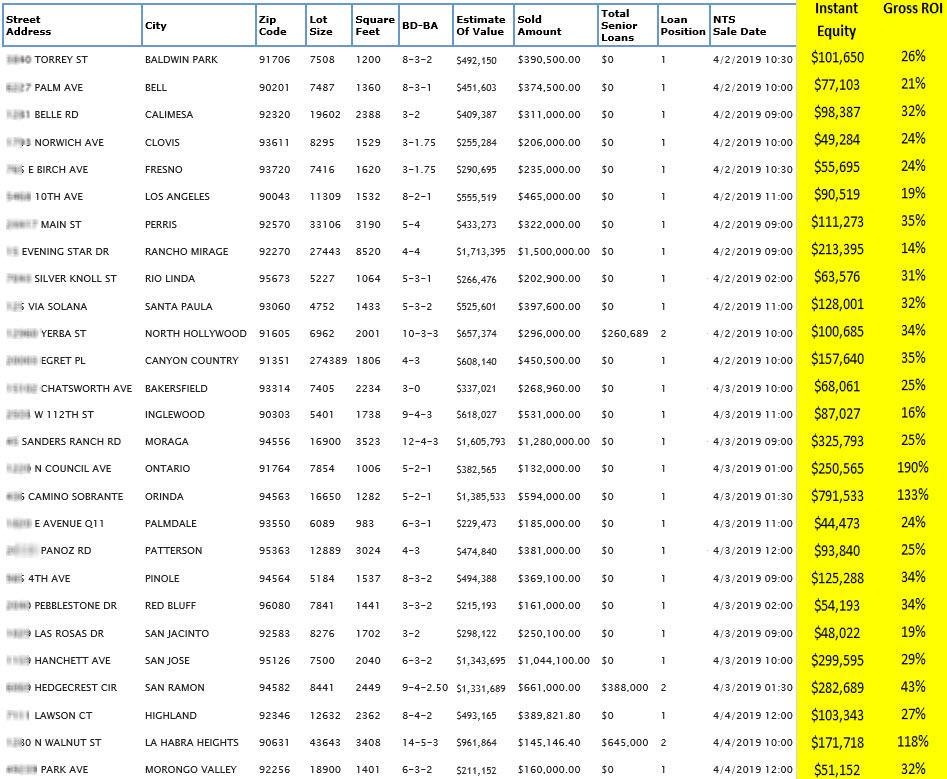Click the CANYON COUNTRY city cell
947x779 pixels.
[x=191, y=361]
